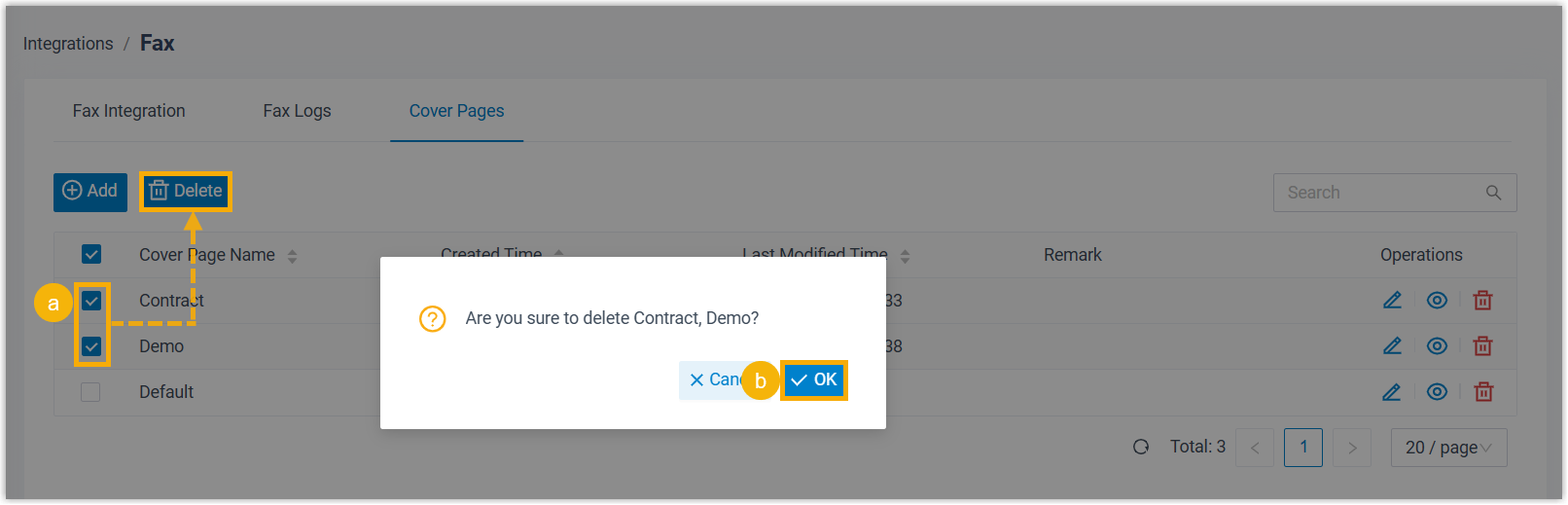Sort by Last Modified Time column
1568x505 pixels.
point(905,256)
